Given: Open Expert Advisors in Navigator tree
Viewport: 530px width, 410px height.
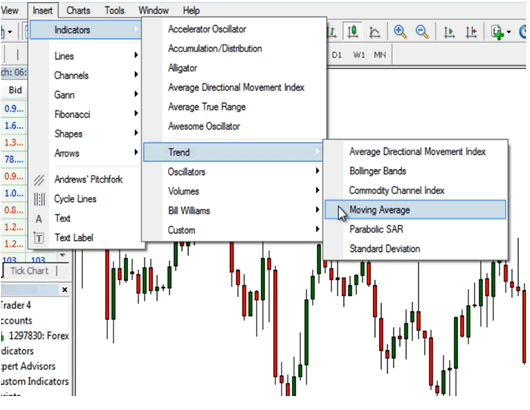Looking at the screenshot, I should 28,366.
